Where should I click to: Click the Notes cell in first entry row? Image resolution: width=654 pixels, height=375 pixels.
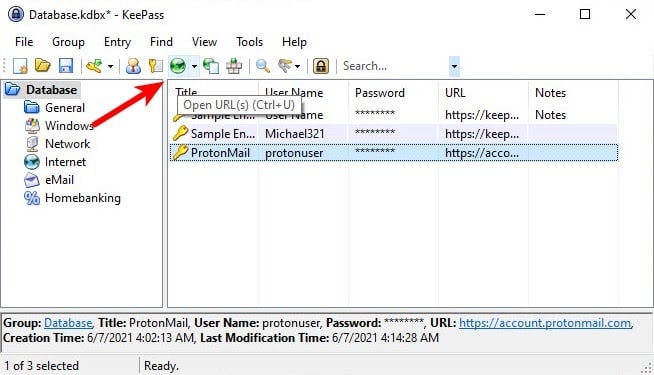[x=551, y=115]
